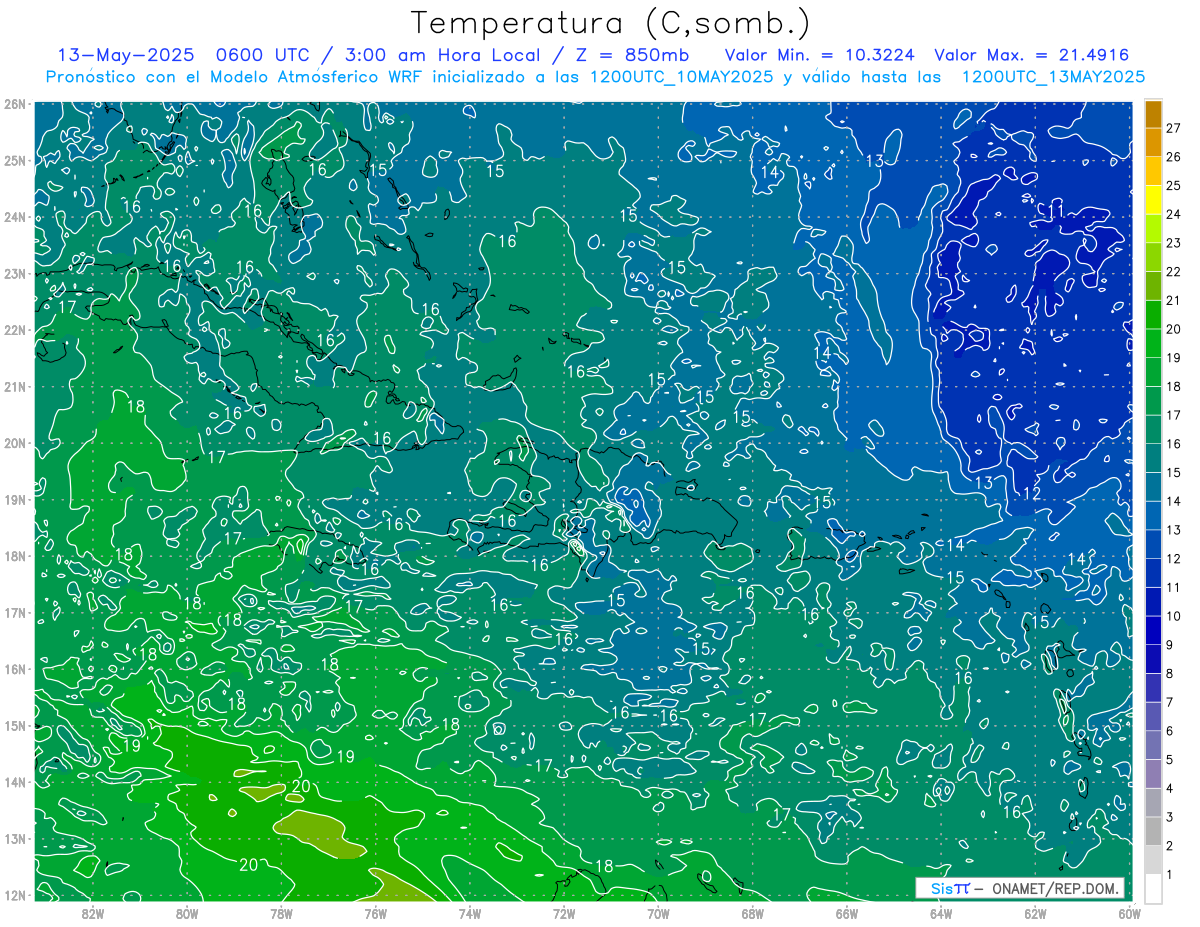Click the "76W" longitude axis label
The image size is (1200, 927).
coord(375,912)
